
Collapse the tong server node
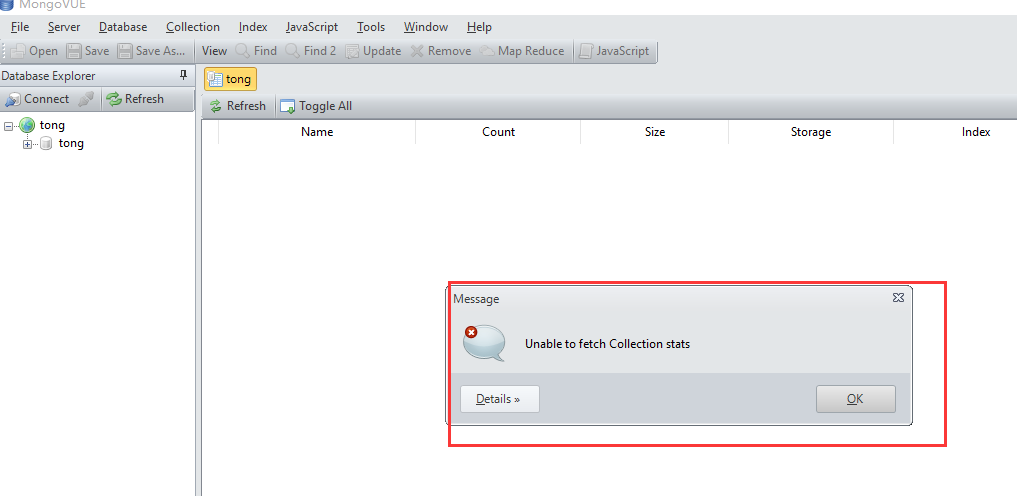coord(8,126)
